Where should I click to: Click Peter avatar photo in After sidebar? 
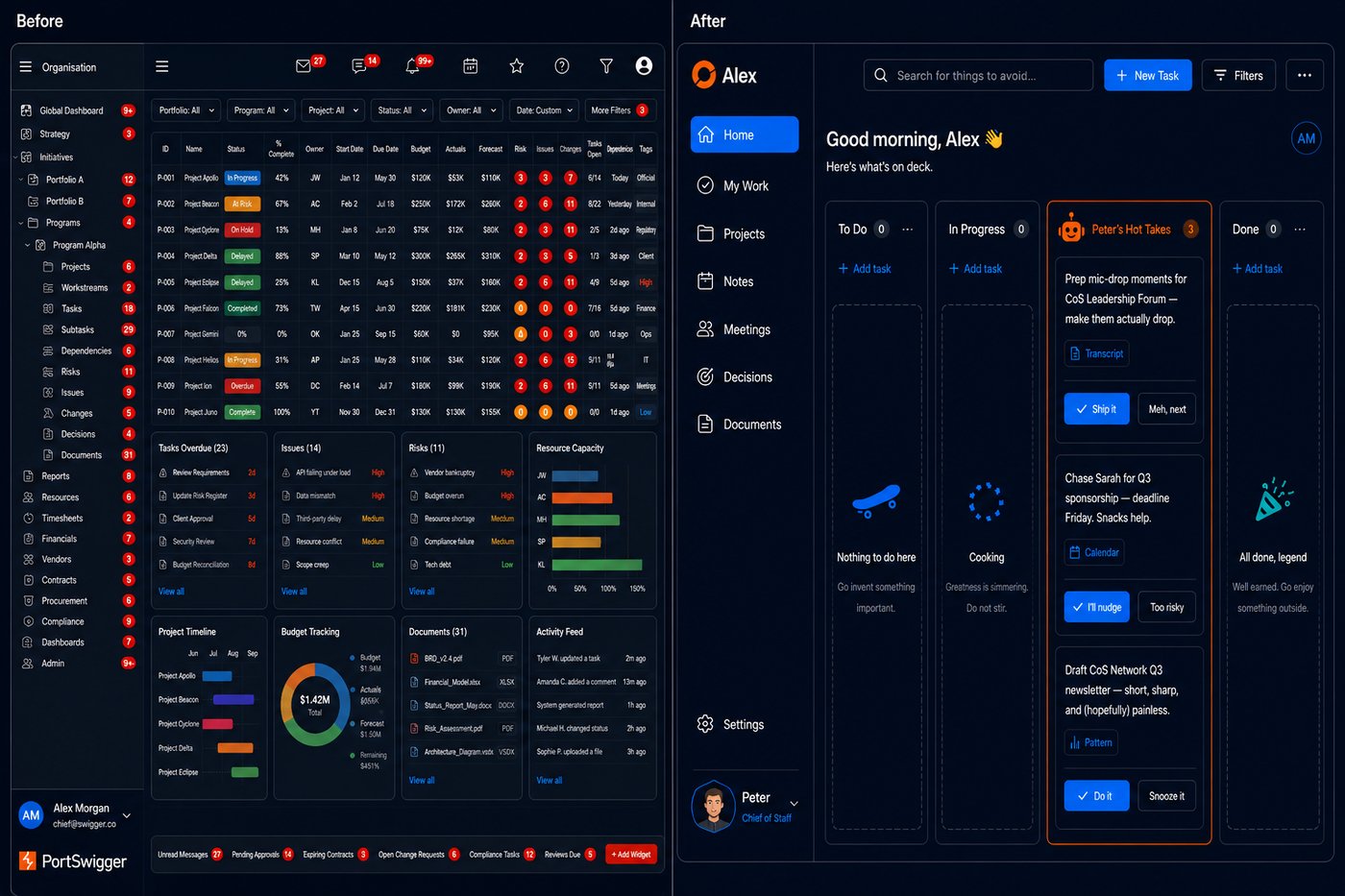pos(713,807)
